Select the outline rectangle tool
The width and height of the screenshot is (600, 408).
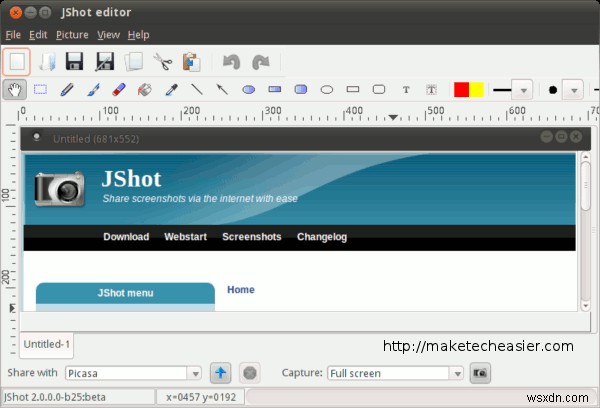pos(353,90)
